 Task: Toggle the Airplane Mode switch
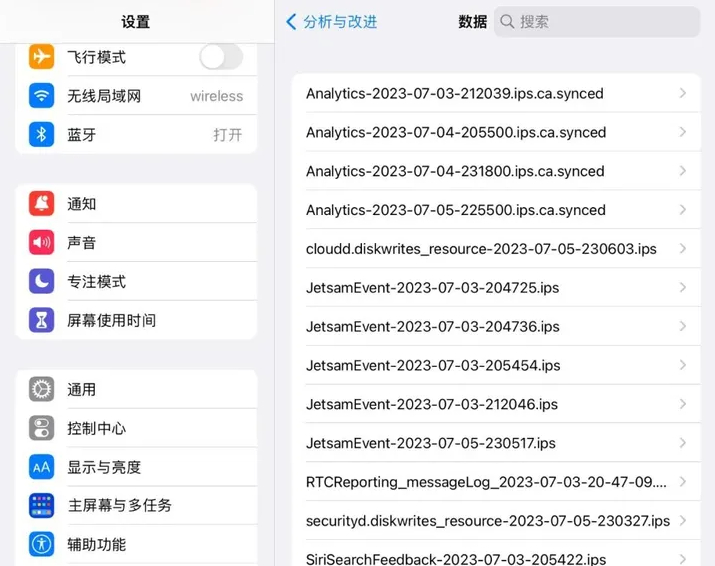[220, 57]
